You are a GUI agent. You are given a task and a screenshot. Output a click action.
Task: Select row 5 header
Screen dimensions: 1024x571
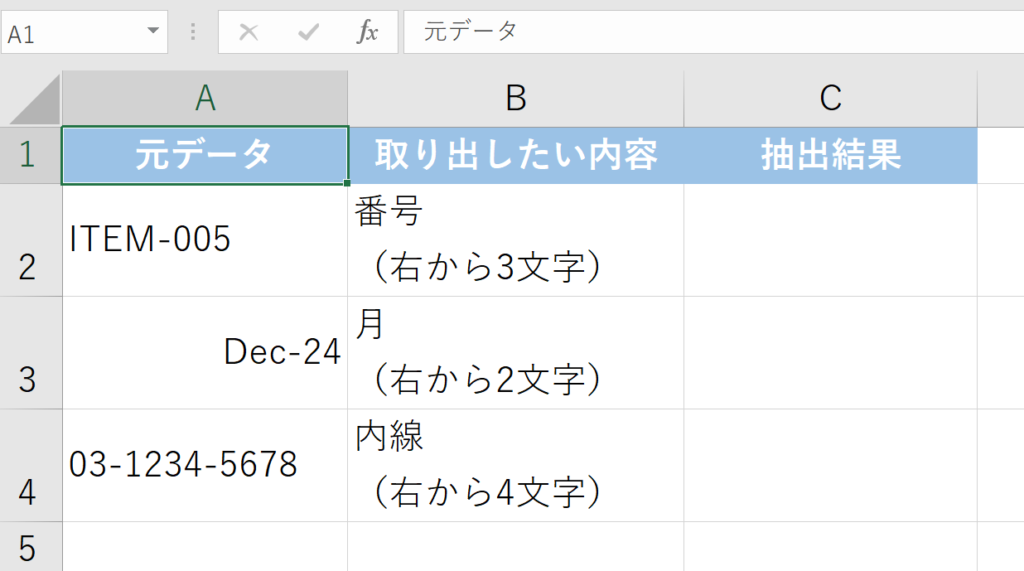pyautogui.click(x=30, y=547)
